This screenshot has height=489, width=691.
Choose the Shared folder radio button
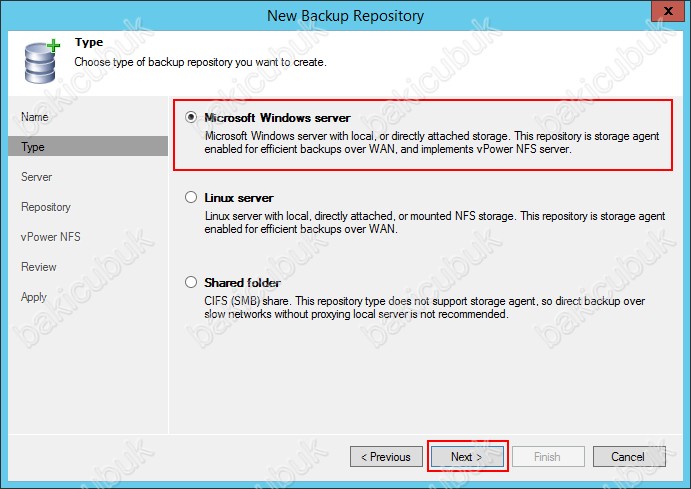tap(191, 282)
